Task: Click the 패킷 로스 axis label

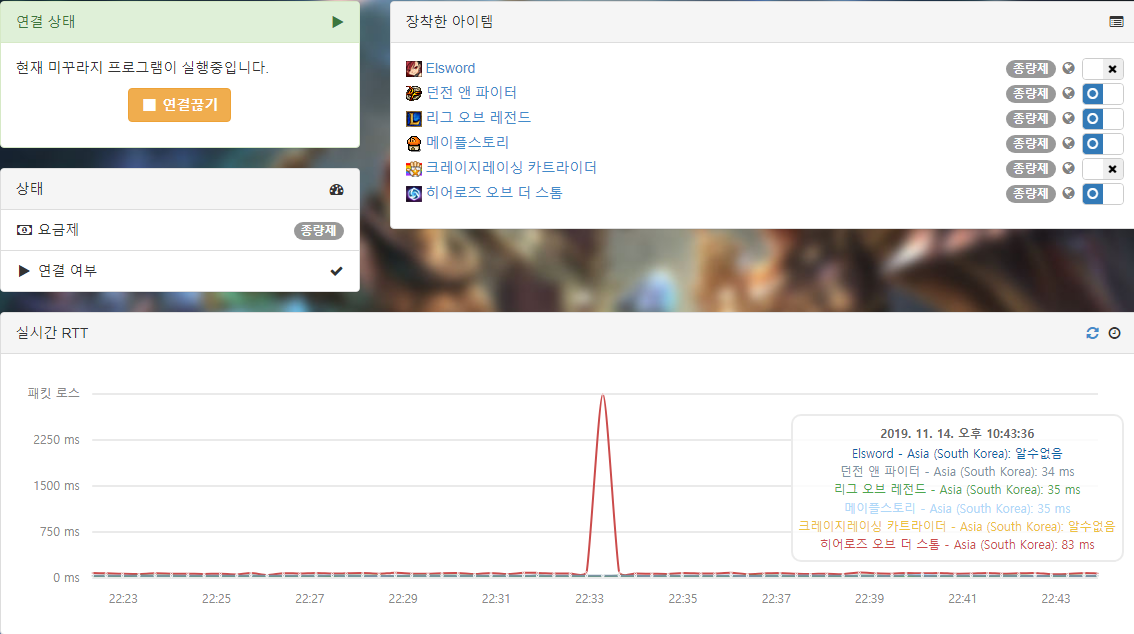Action: (x=54, y=393)
